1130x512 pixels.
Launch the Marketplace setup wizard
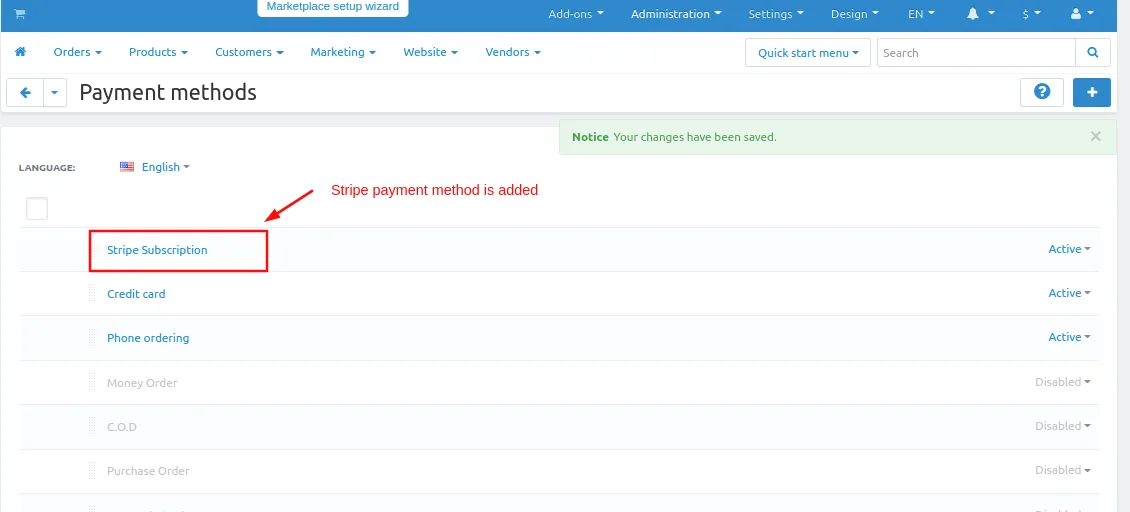333,7
